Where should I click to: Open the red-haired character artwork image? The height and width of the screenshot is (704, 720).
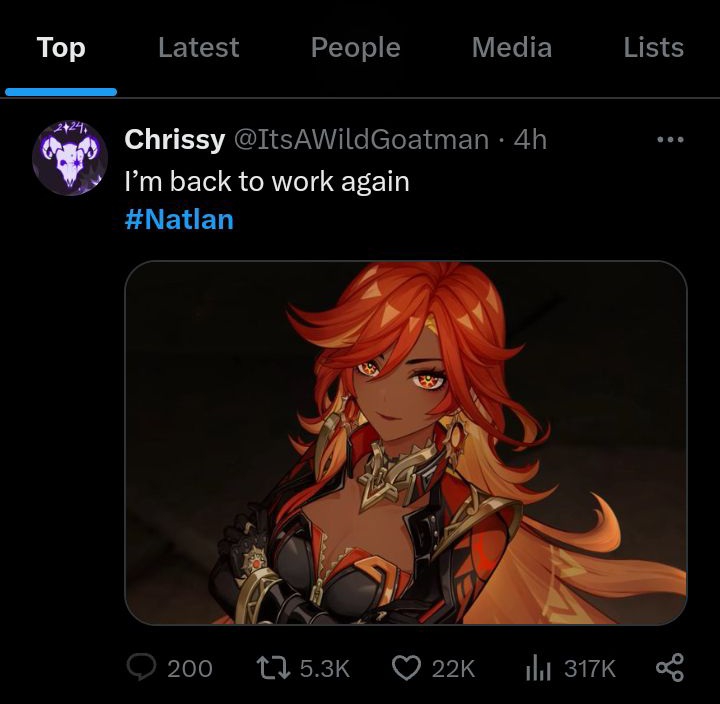point(405,442)
